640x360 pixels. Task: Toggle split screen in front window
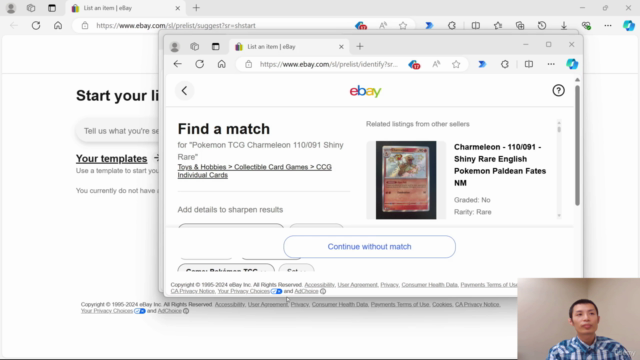click(529, 64)
